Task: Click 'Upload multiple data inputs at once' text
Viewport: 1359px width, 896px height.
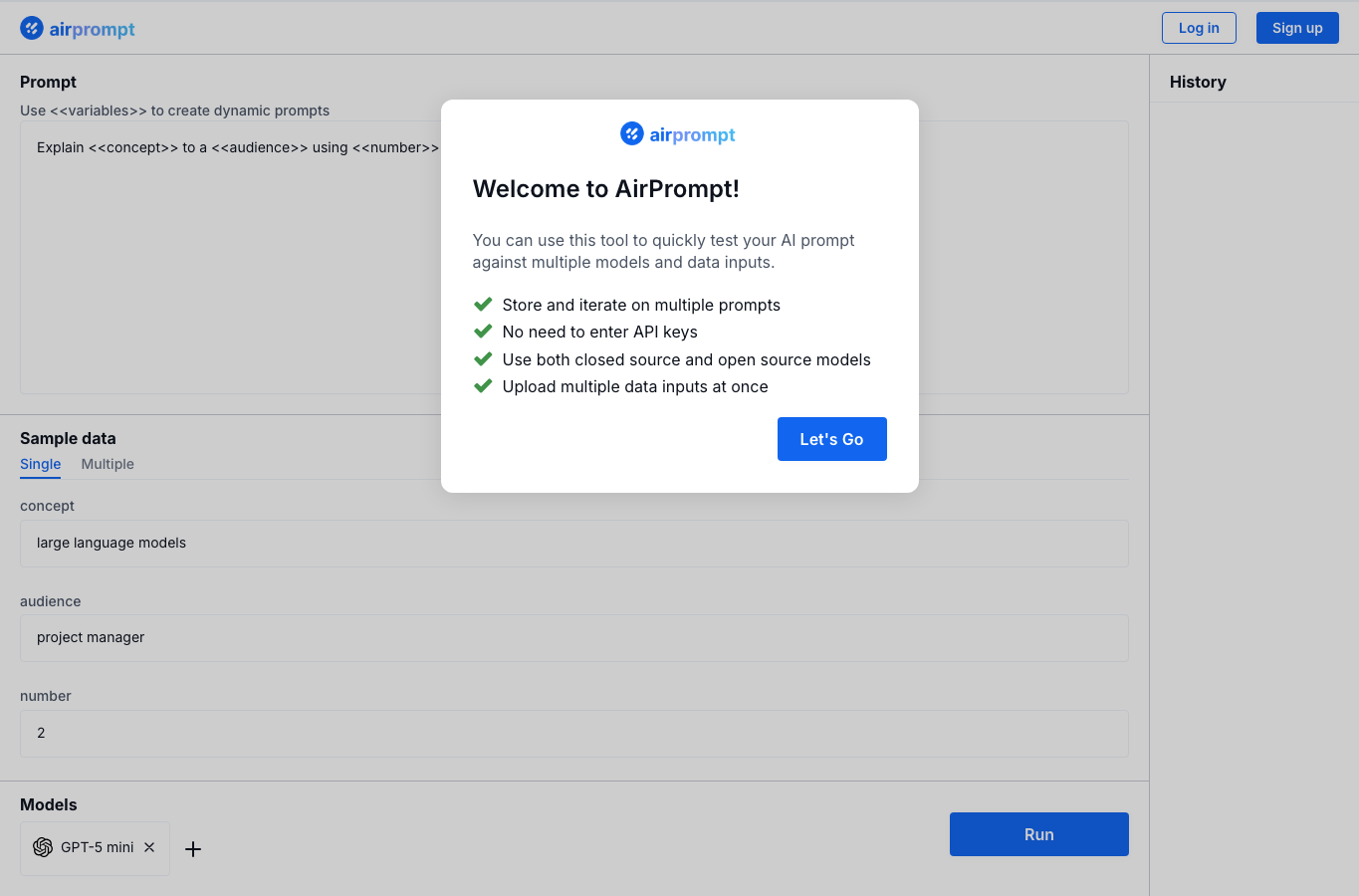Action: [635, 386]
